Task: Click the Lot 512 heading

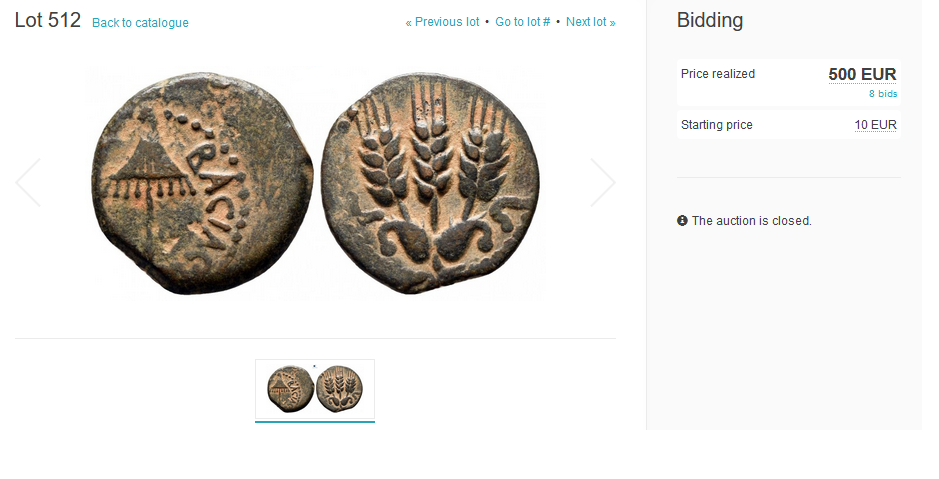Action: tap(48, 20)
